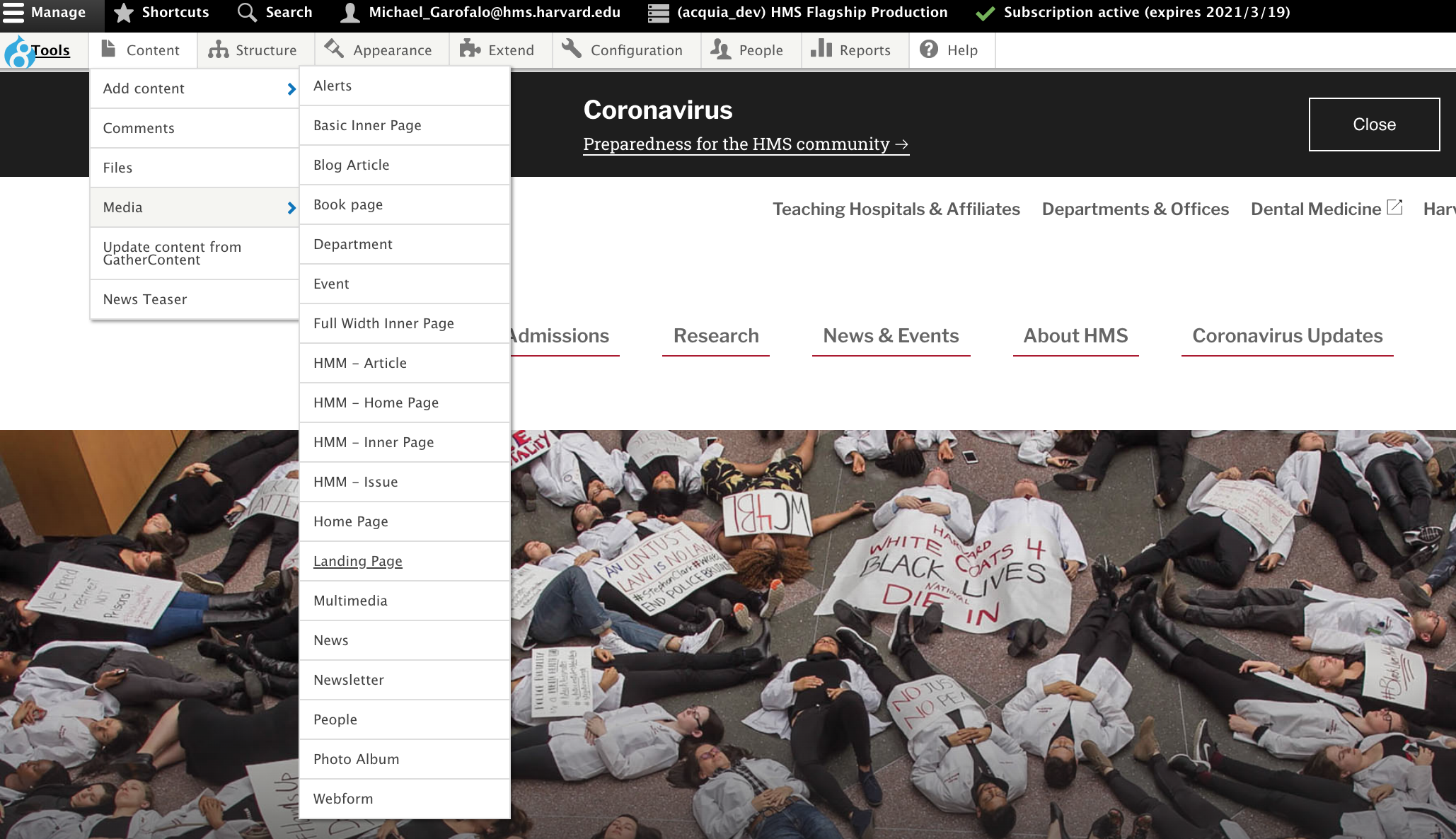Screen dimensions: 1456x839
Task: Choose HMM – Article content type
Action: 405,363
